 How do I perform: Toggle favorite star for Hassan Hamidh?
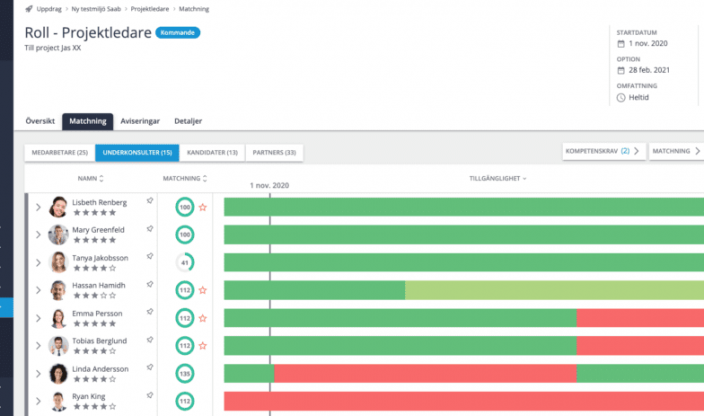pyautogui.click(x=202, y=291)
